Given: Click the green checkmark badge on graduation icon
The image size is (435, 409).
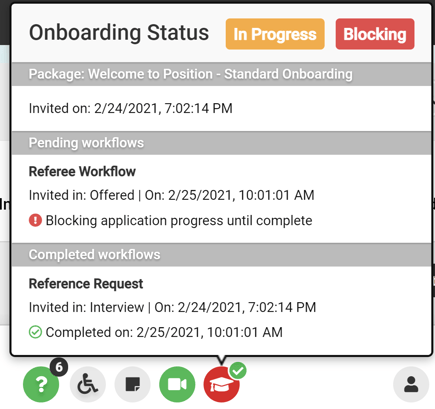Looking at the screenshot, I should [x=238, y=370].
